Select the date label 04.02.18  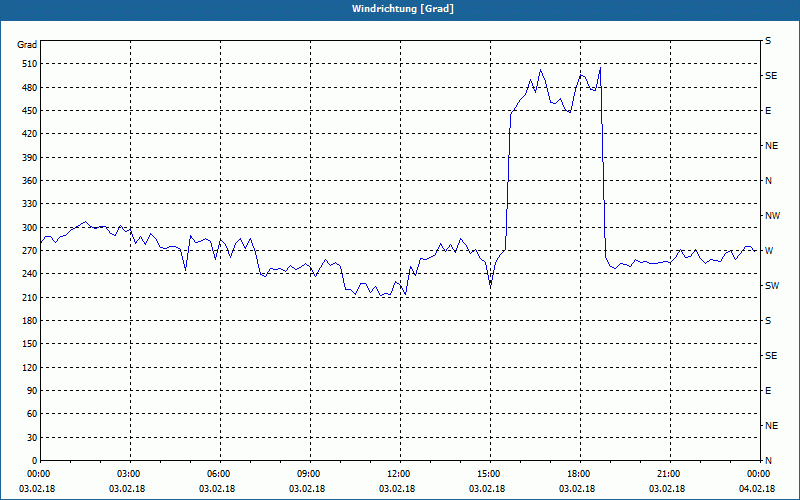(757, 489)
